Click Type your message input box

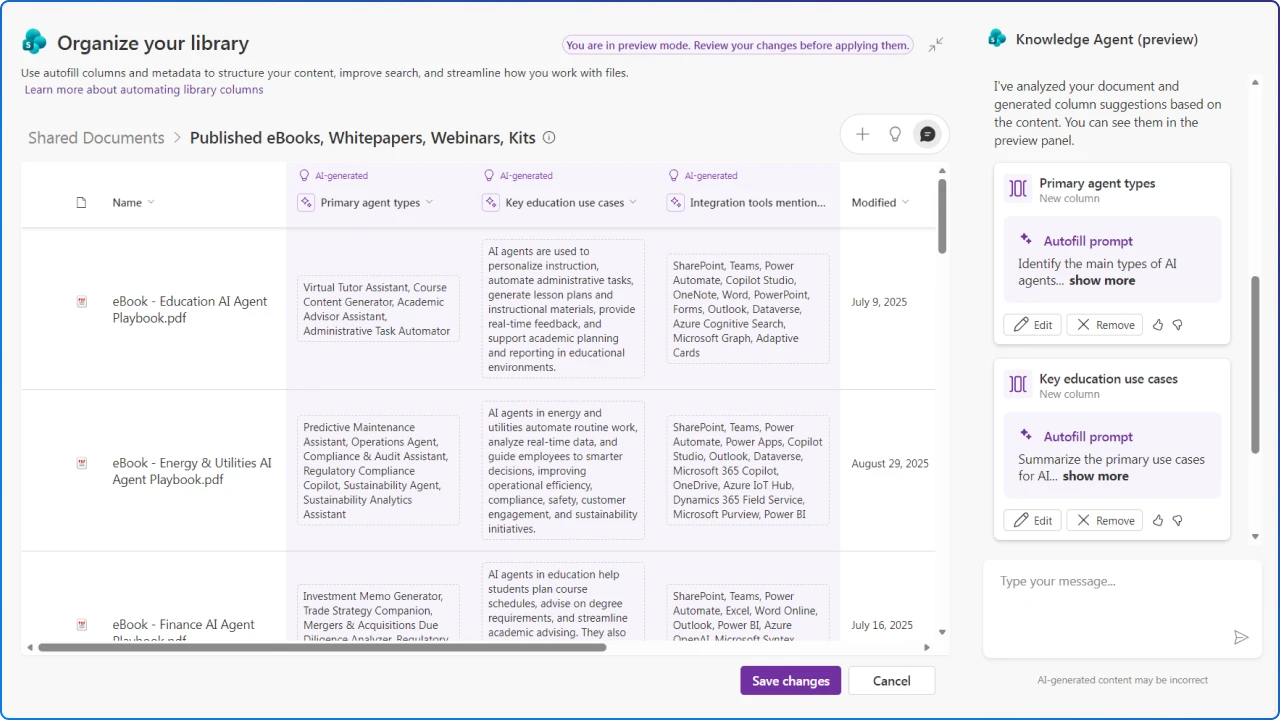tap(1100, 581)
